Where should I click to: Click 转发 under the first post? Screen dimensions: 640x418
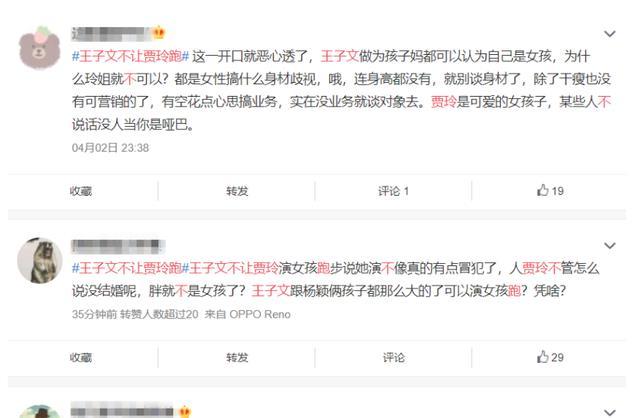click(x=237, y=191)
